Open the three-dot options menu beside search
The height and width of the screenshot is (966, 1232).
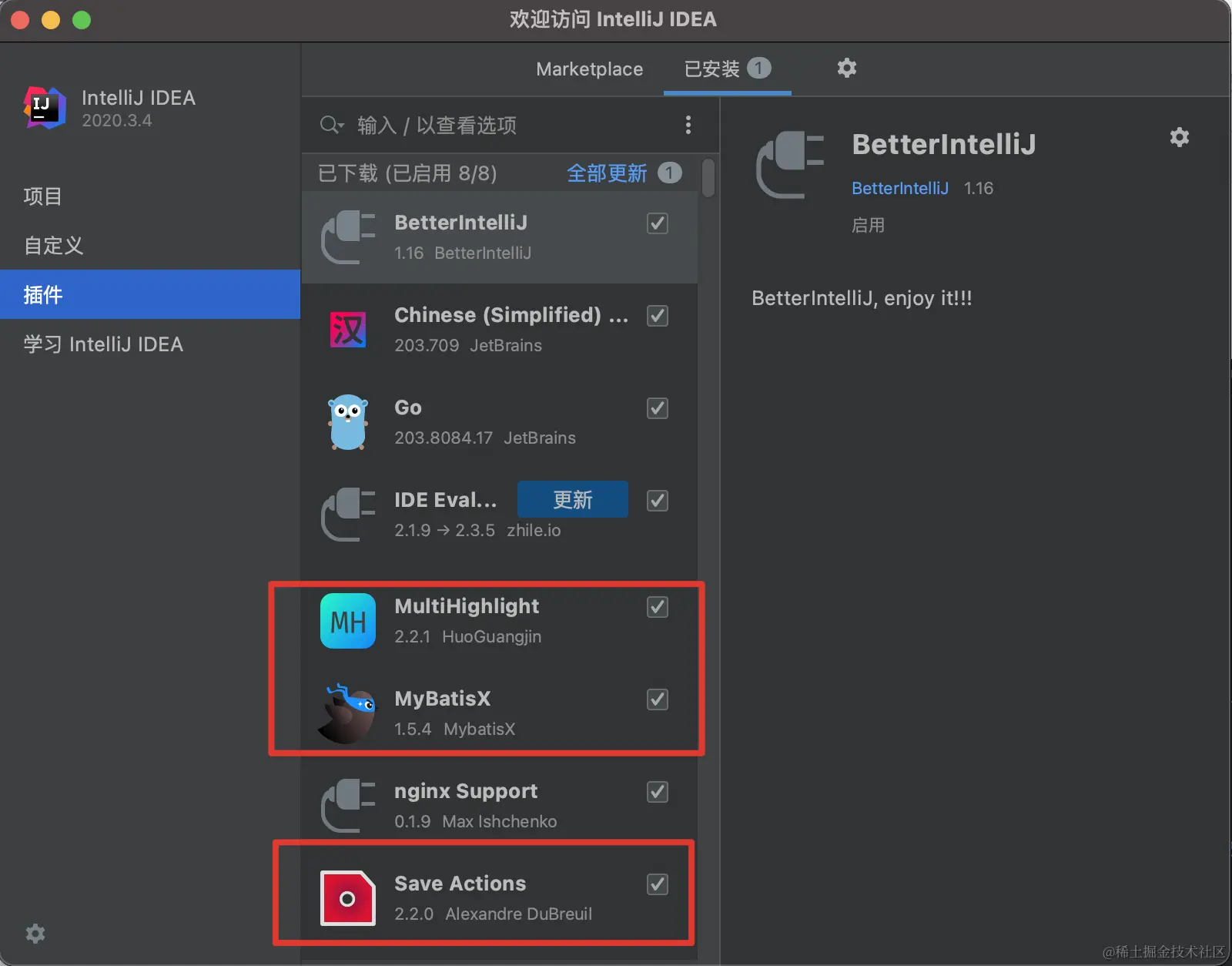688,125
